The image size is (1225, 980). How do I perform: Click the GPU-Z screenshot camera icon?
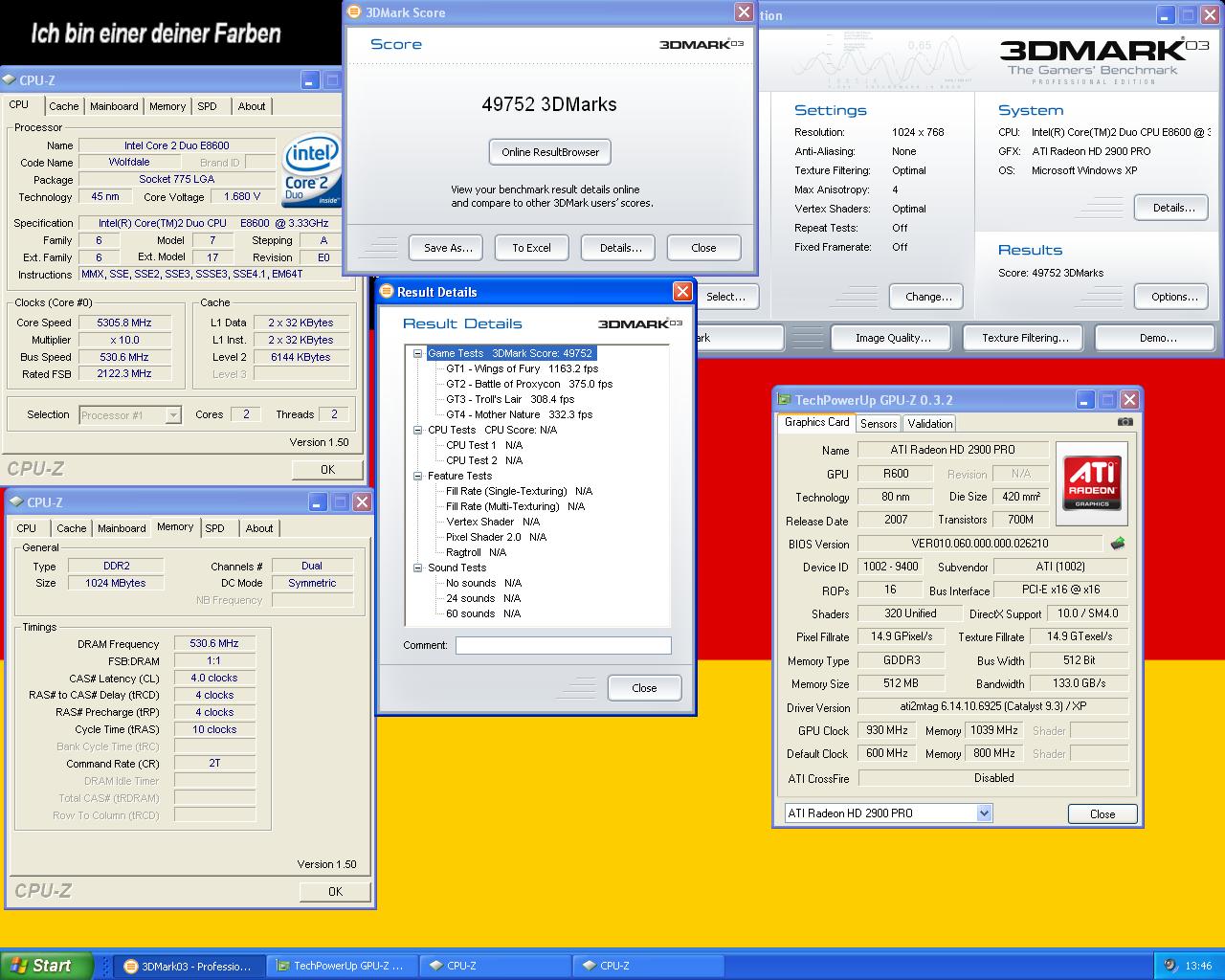tap(1125, 421)
